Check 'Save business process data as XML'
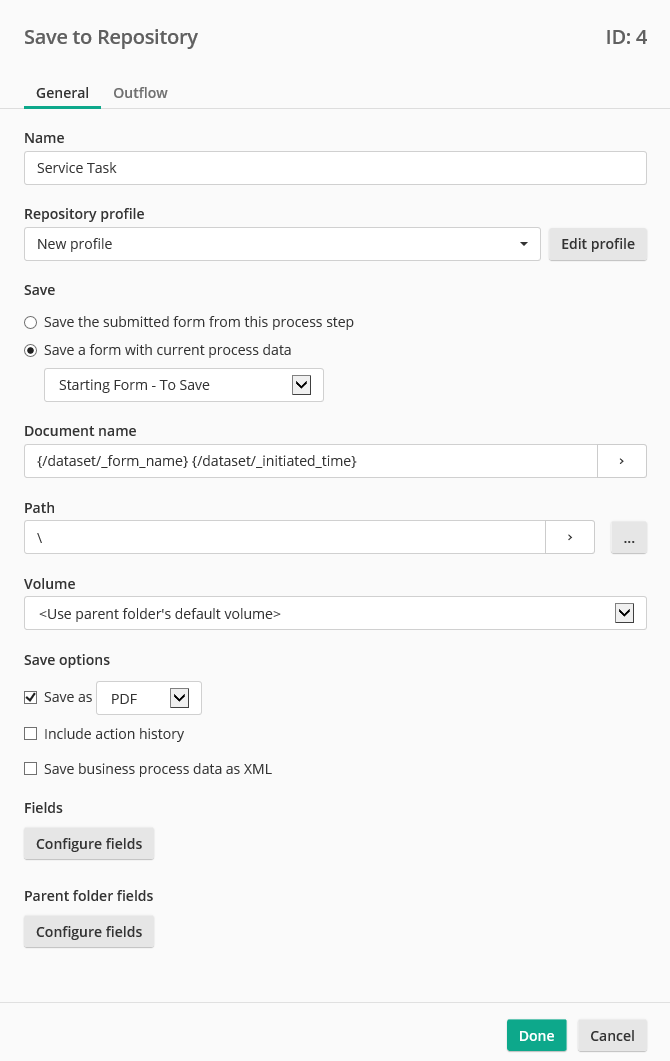Viewport: 670px width, 1061px height. 31,769
